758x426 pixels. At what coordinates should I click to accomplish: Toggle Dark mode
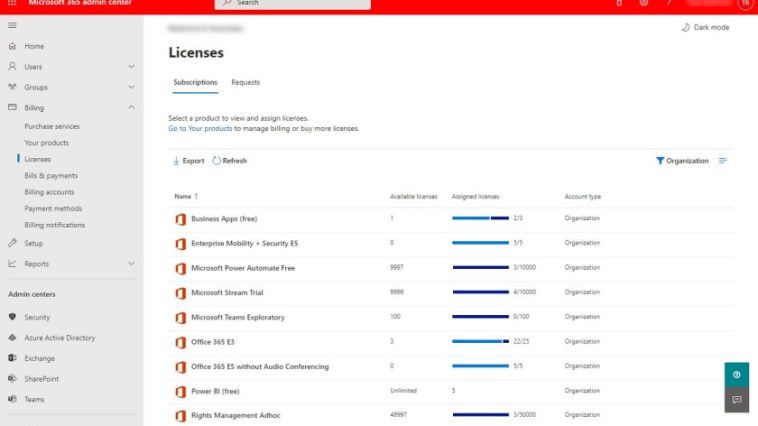705,27
